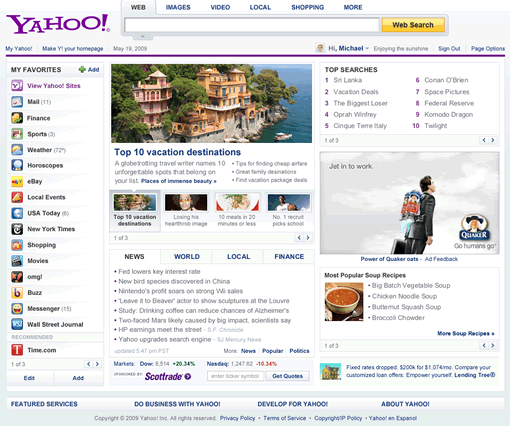Switch to the Finance news tab

289,257
